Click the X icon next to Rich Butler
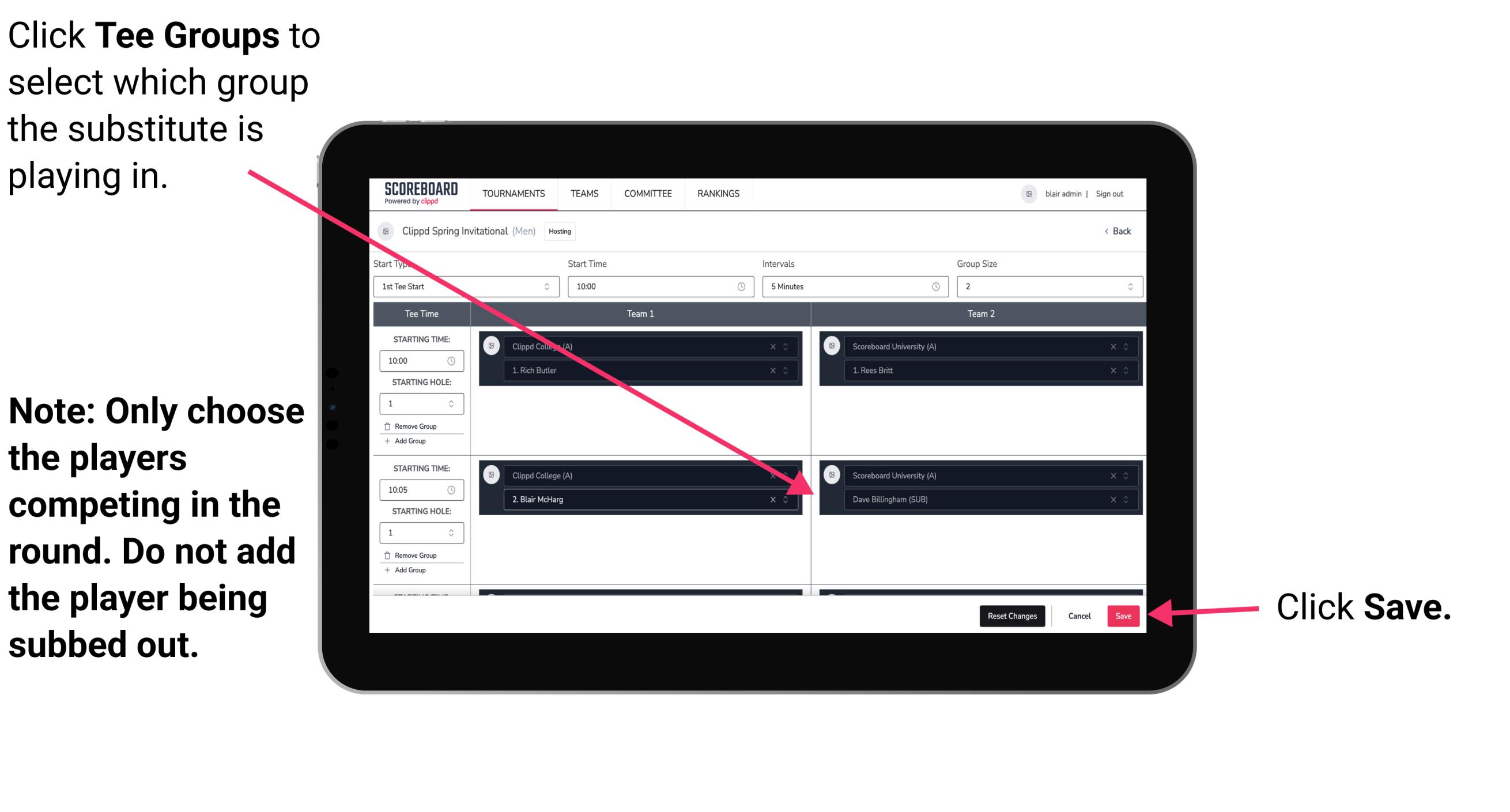Viewport: 1510px width, 812px height. (x=779, y=370)
